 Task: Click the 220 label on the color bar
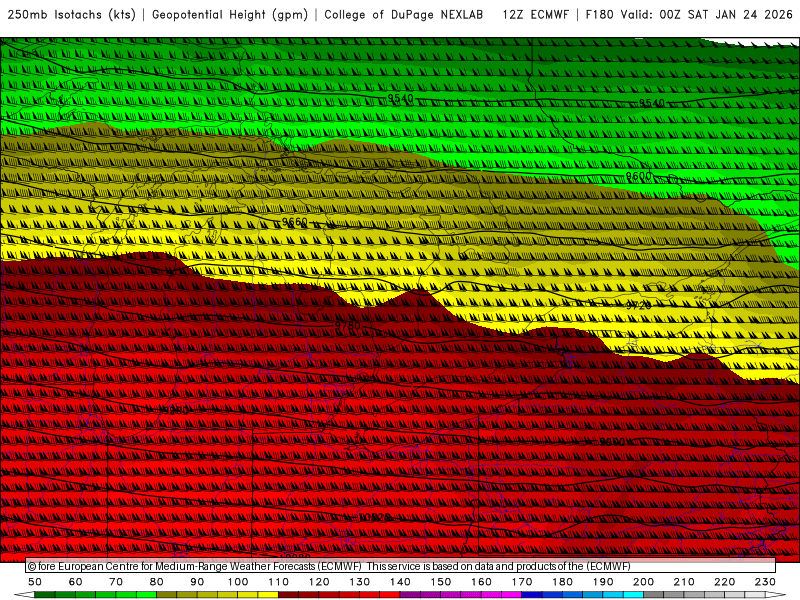(x=724, y=582)
